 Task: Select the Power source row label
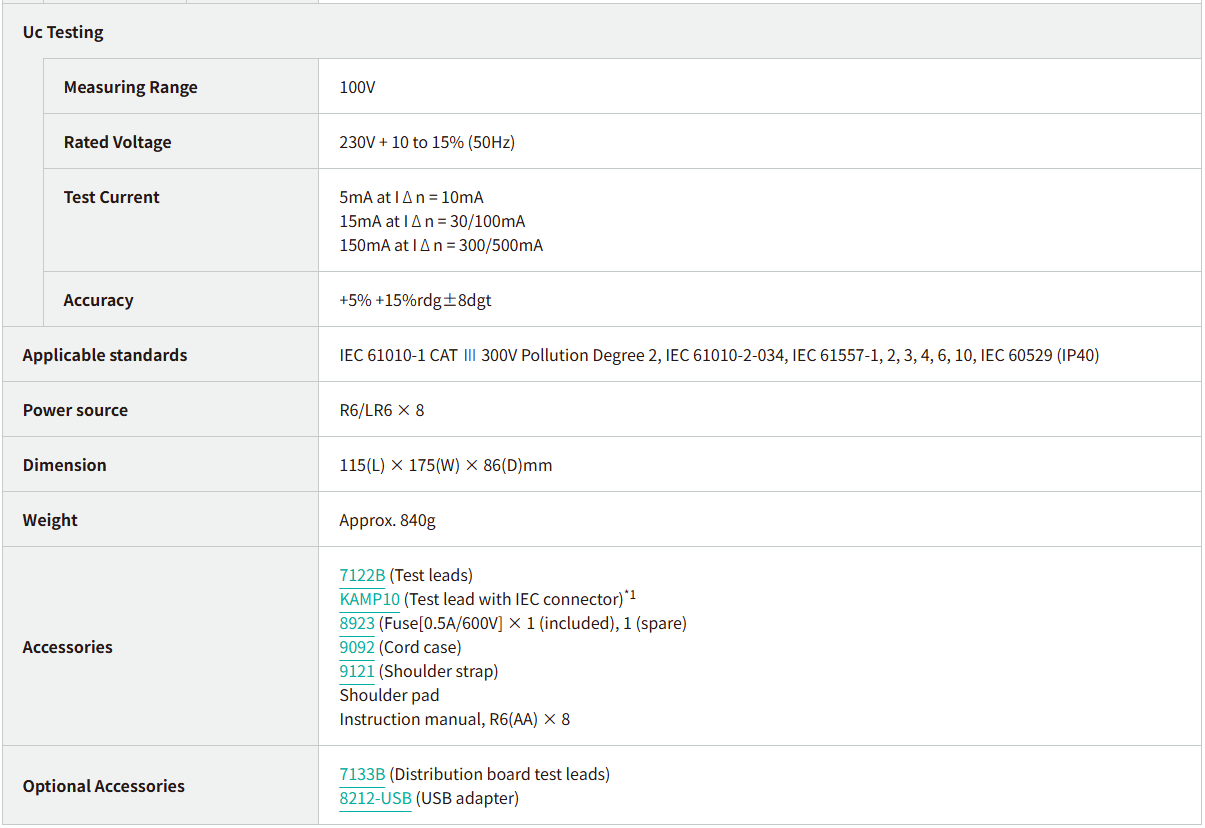point(75,410)
